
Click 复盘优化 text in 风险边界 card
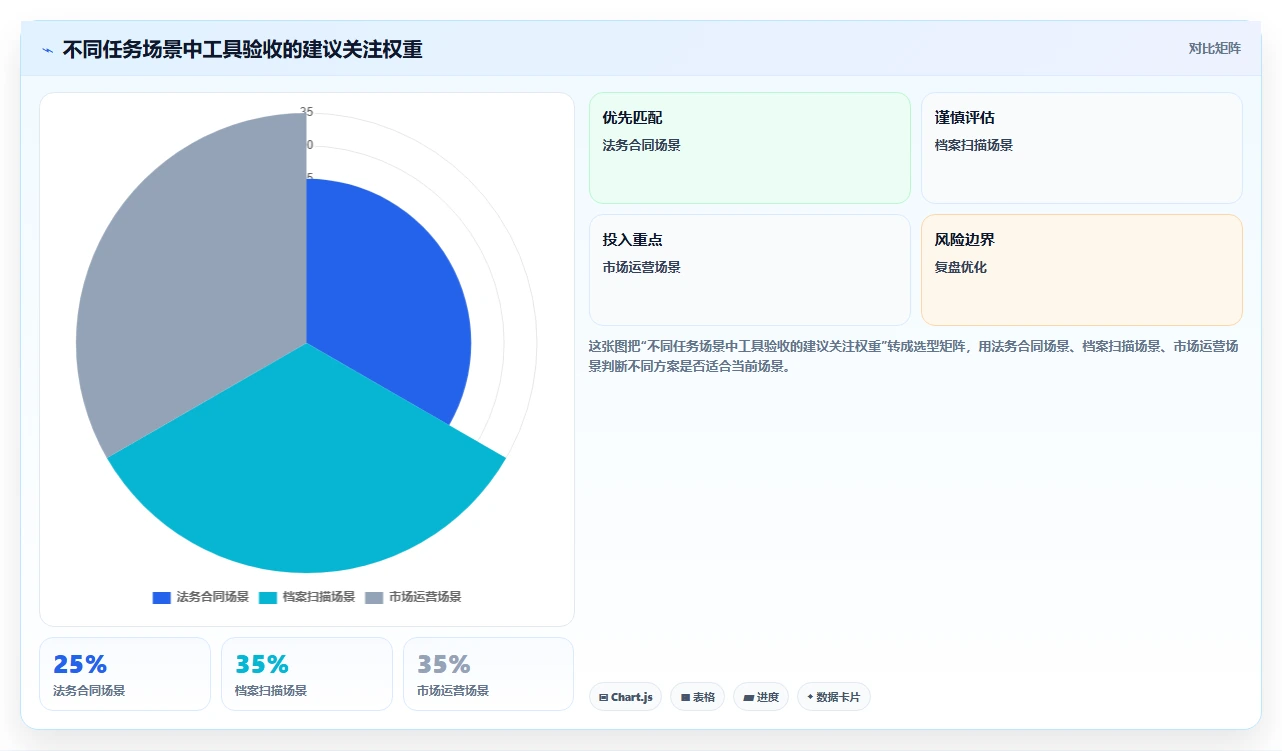click(961, 268)
